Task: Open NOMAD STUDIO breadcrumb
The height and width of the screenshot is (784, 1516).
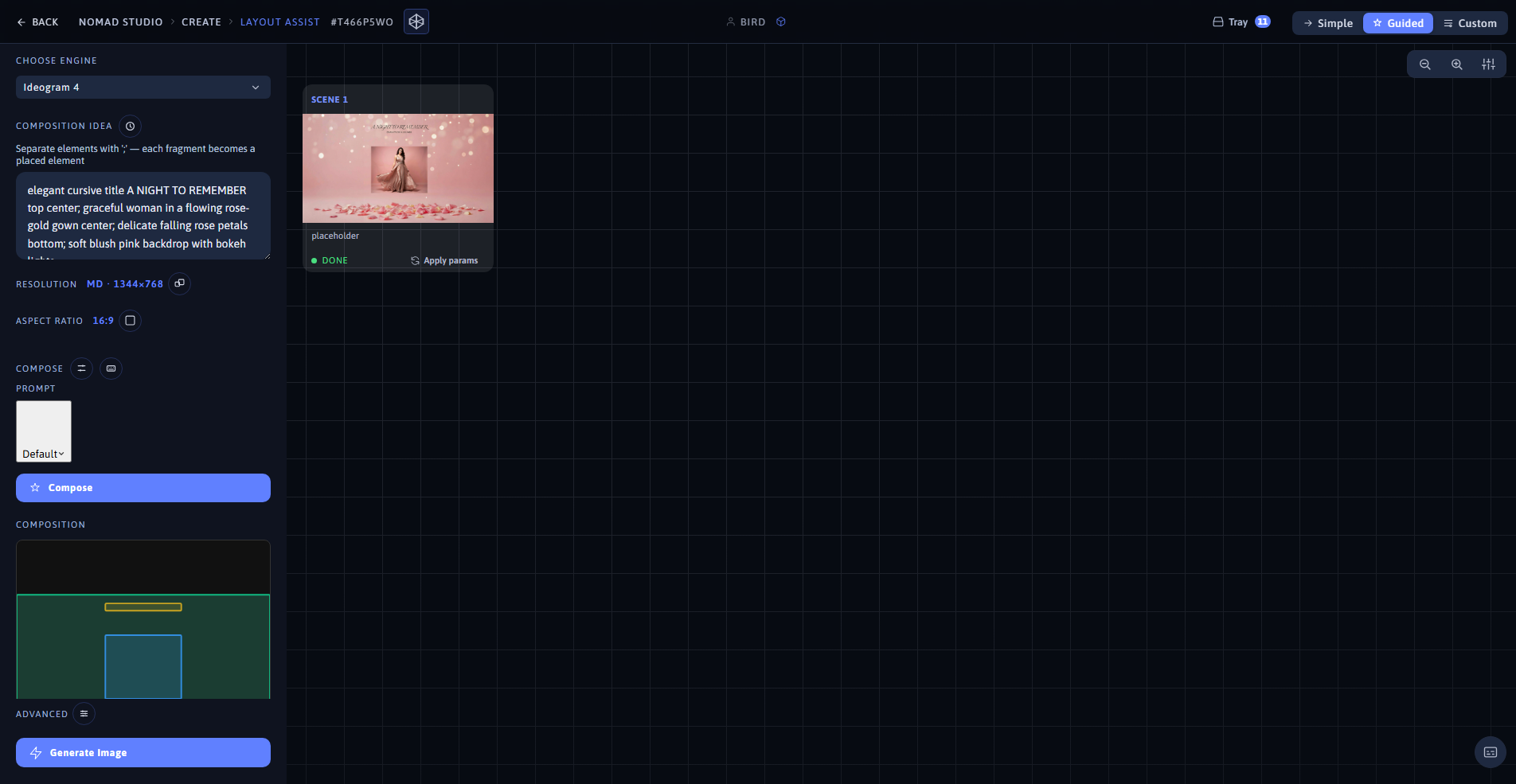Action: tap(121, 22)
